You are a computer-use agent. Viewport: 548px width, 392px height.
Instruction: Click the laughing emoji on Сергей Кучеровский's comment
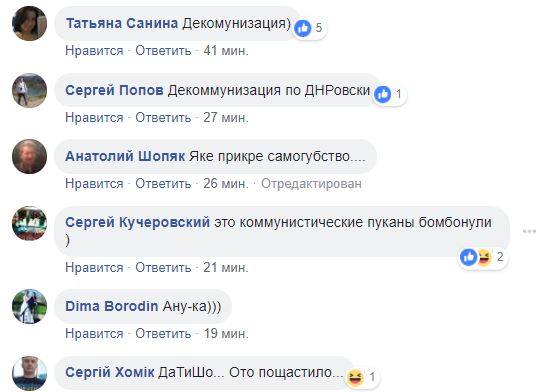tap(484, 258)
